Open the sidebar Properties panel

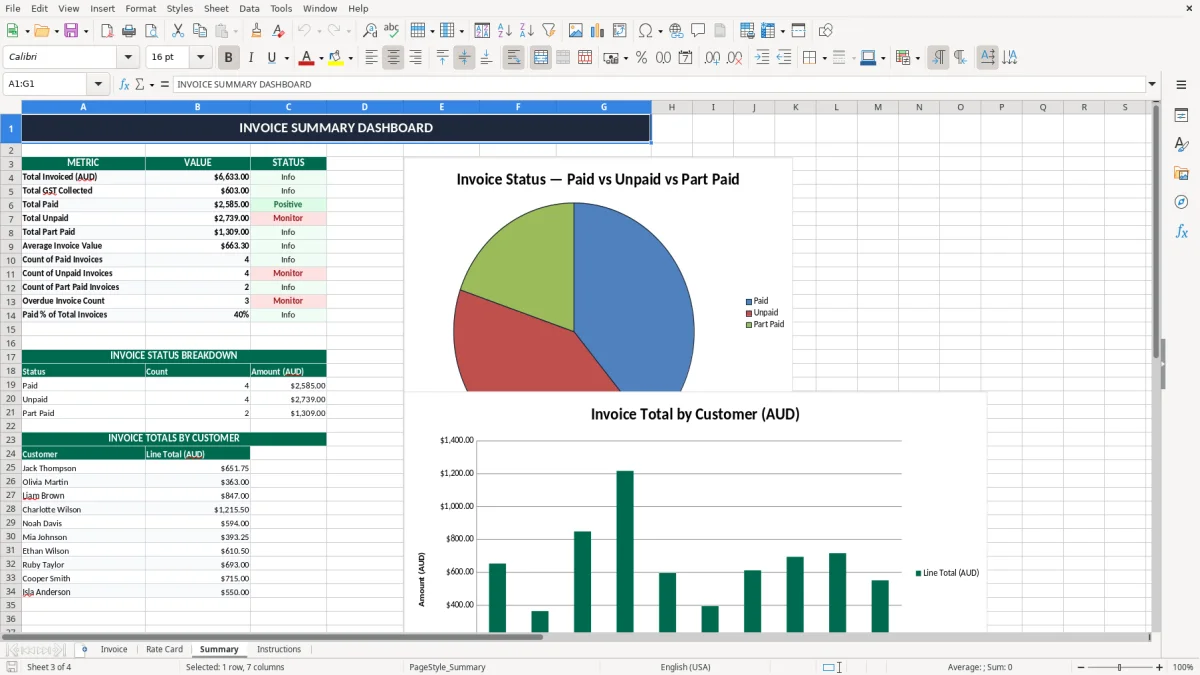click(1181, 116)
